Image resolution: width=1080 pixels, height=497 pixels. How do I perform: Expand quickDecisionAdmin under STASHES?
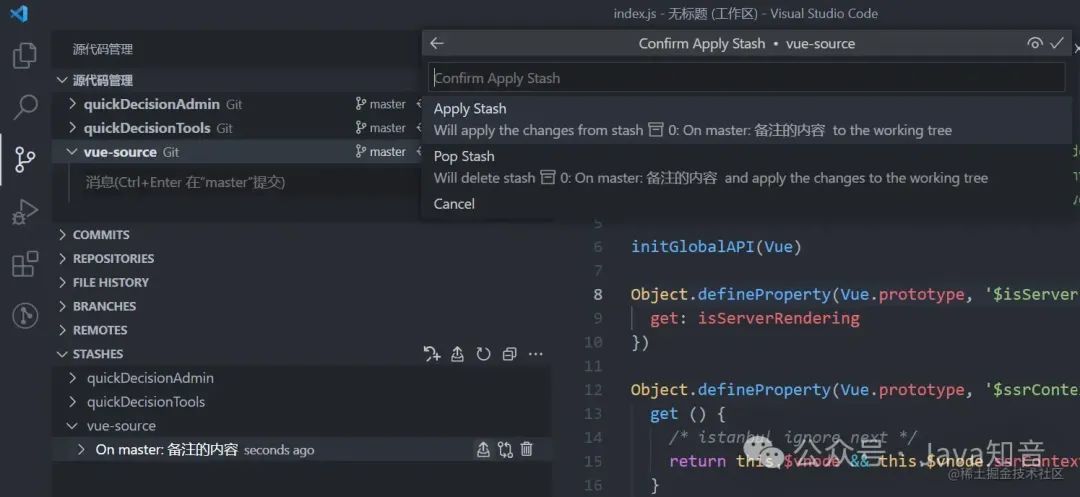(73, 378)
